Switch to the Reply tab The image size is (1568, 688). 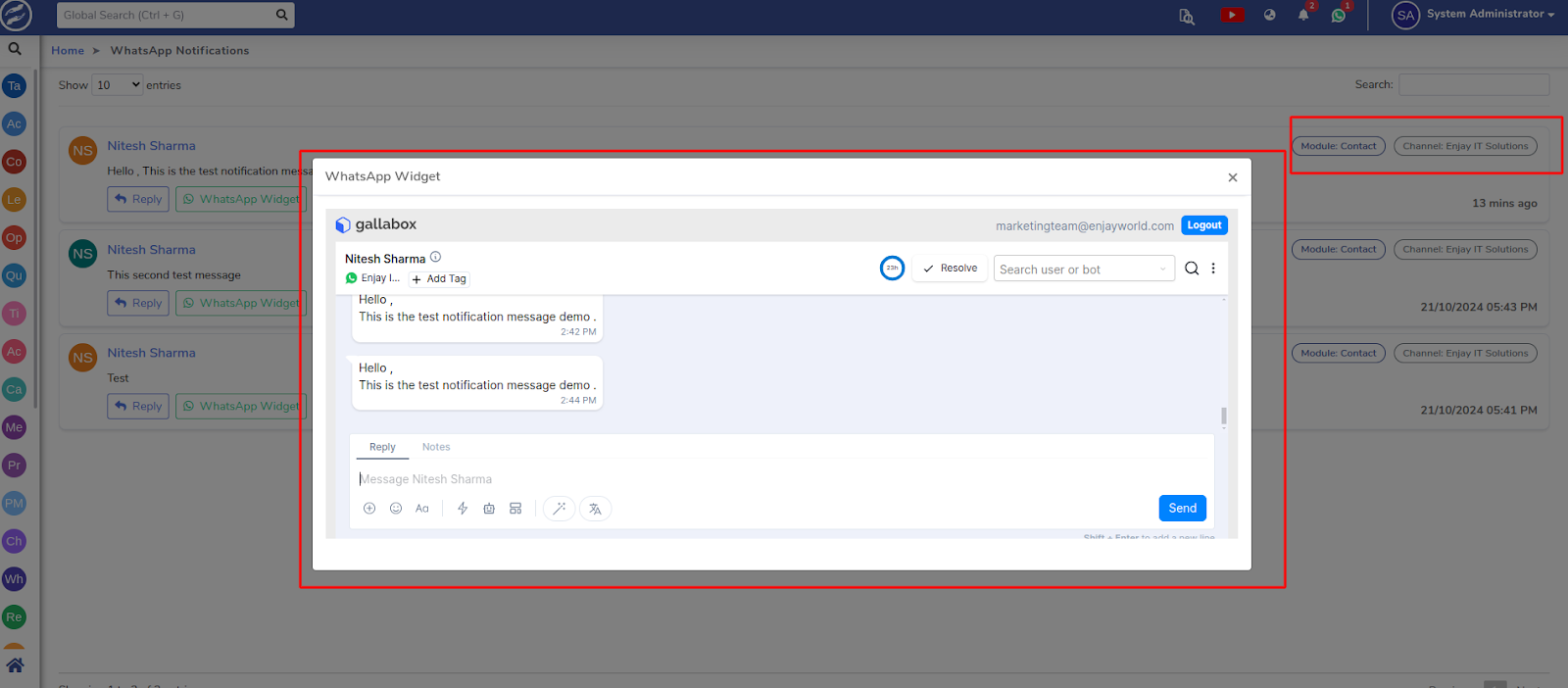pos(382,447)
